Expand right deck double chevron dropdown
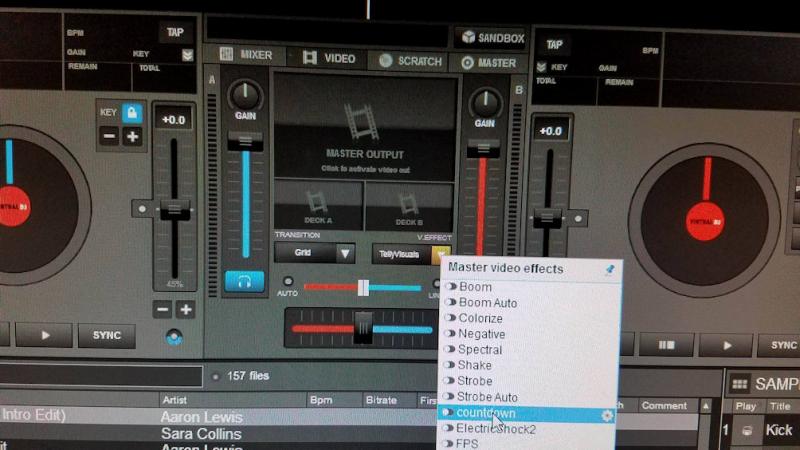The width and height of the screenshot is (800, 450). pyautogui.click(x=541, y=67)
